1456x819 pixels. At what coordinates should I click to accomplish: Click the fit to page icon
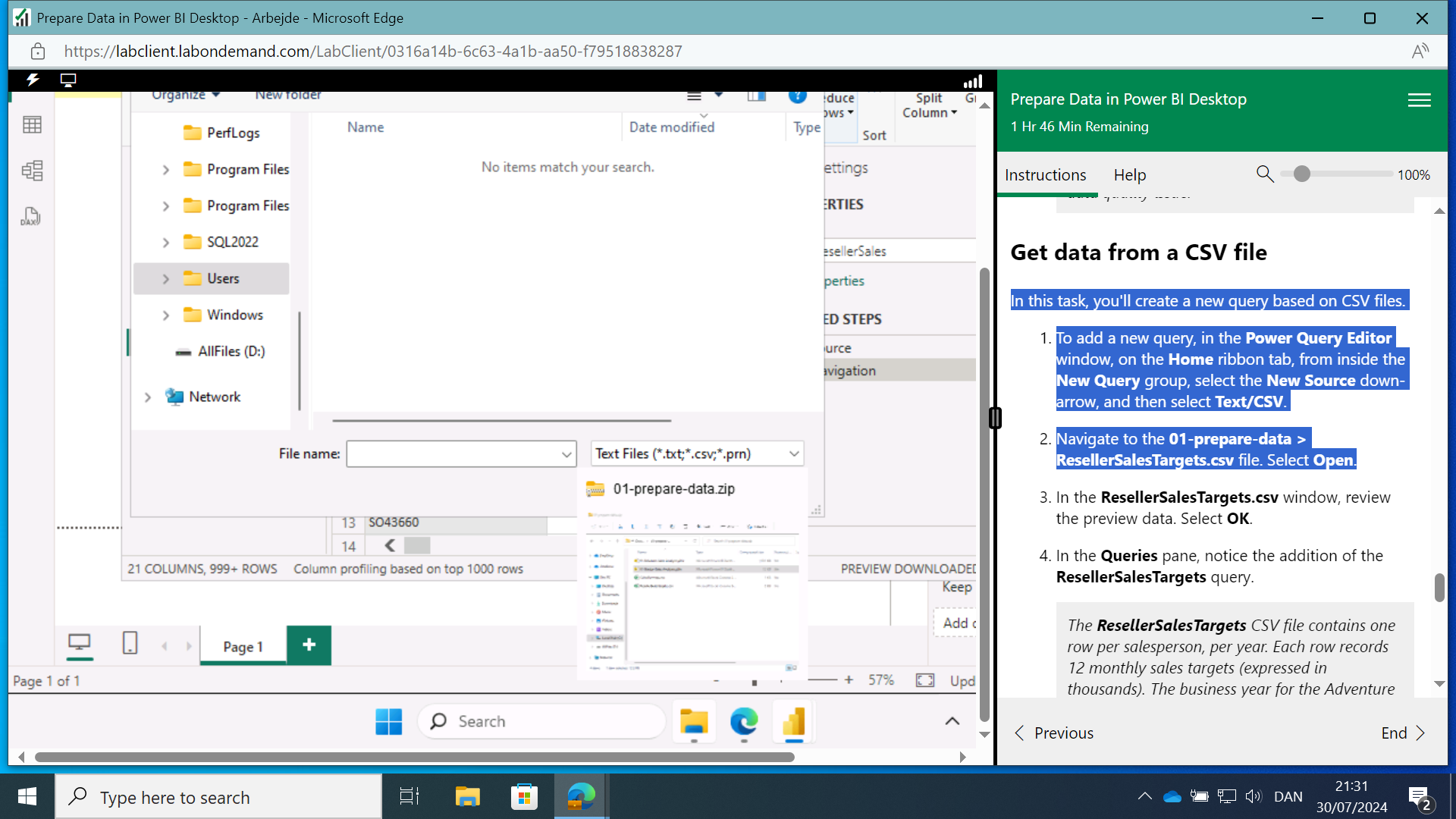point(924,680)
